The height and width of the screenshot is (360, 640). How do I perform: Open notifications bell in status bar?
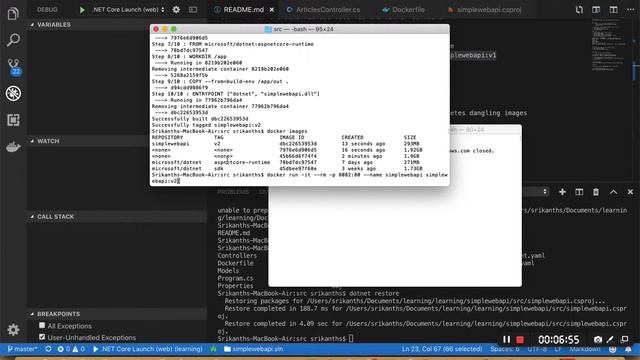(629, 349)
